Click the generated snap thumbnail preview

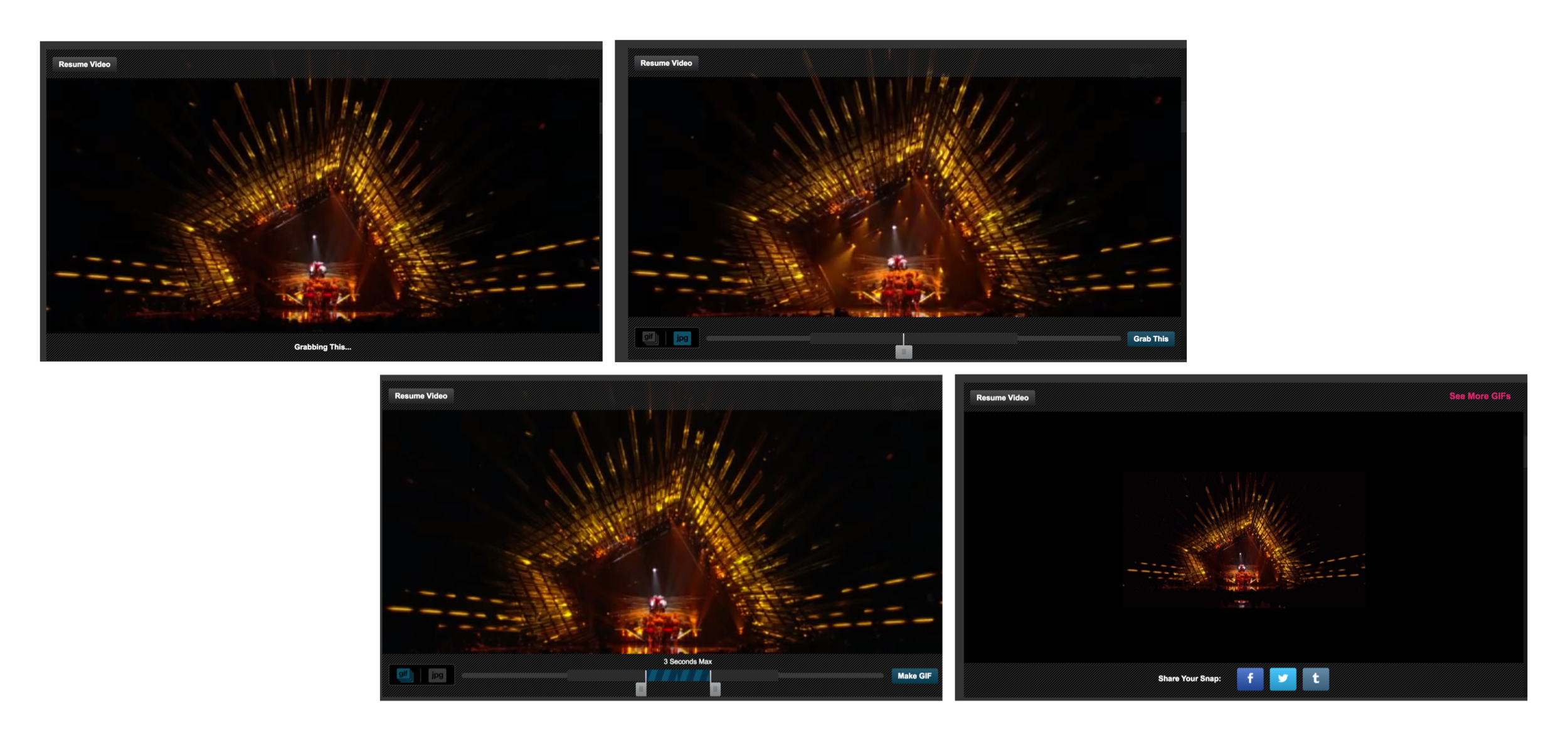pos(1243,540)
